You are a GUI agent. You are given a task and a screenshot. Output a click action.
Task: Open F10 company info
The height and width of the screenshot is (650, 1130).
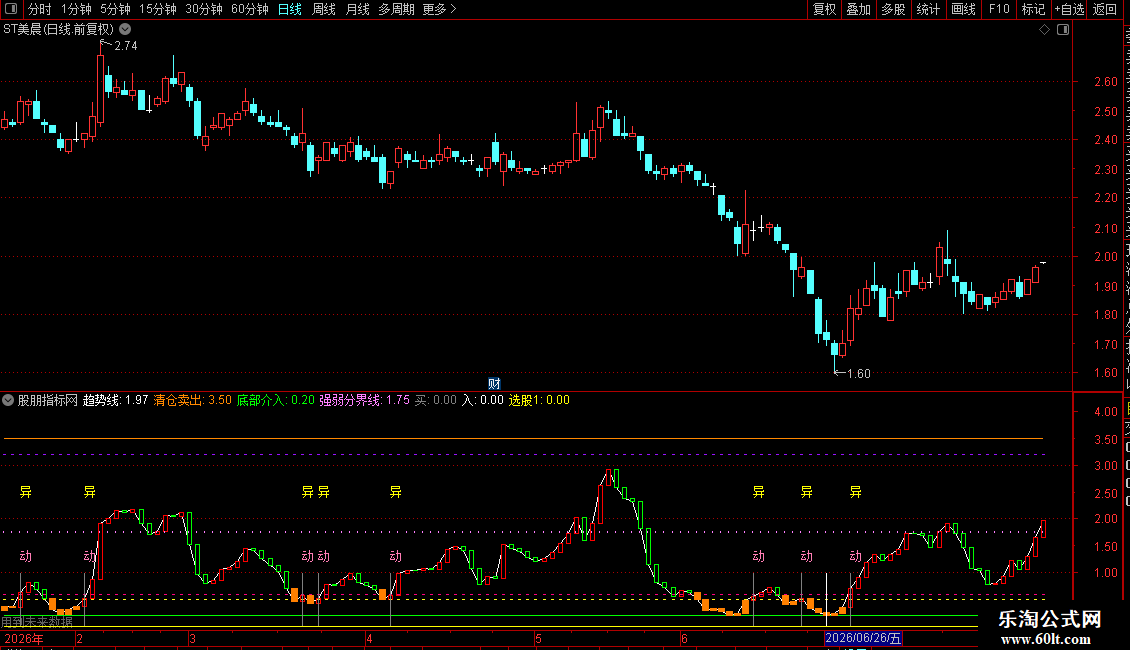(x=999, y=9)
